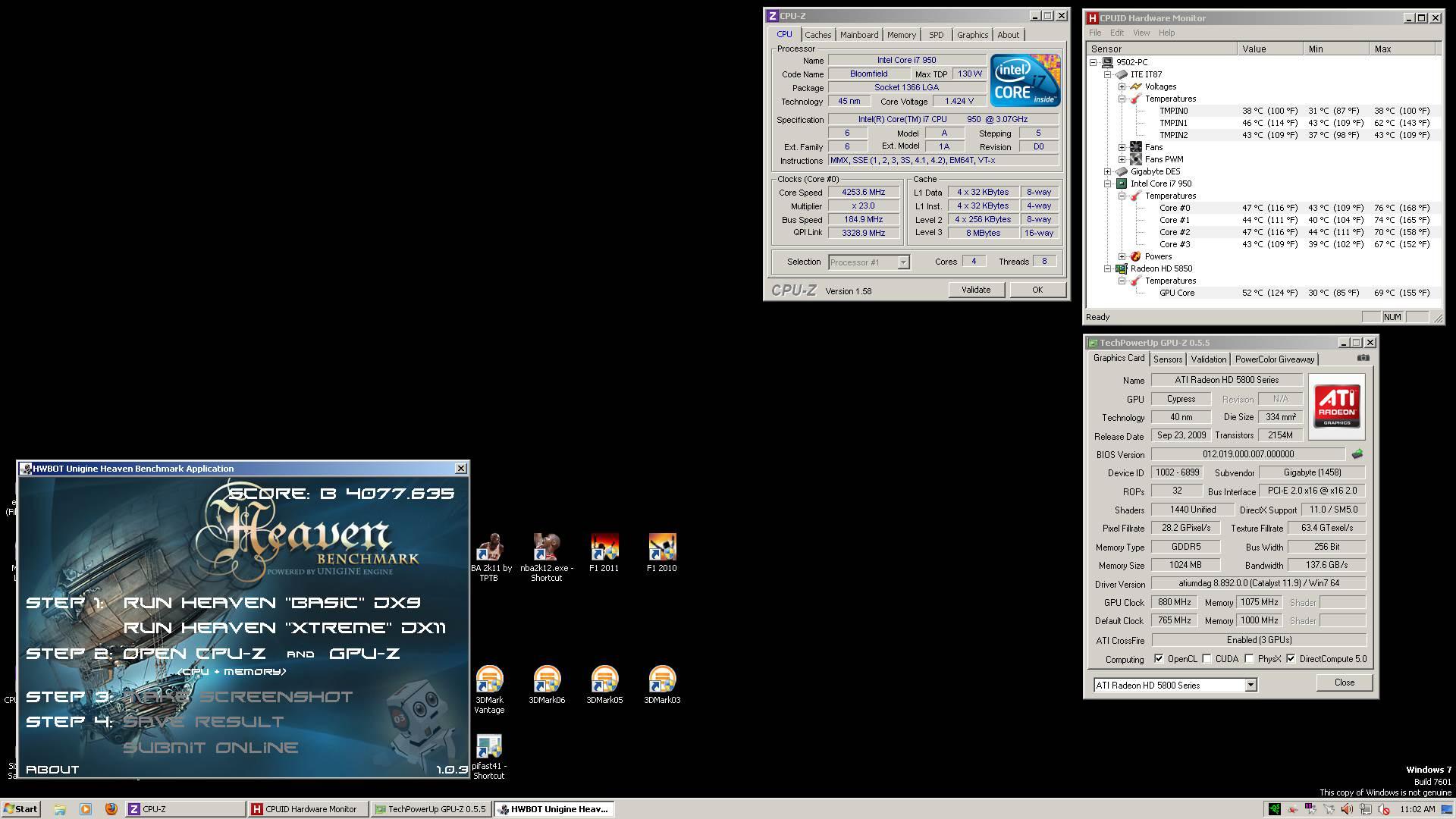The image size is (1456, 819).
Task: Click the BIOS Version field in GPU-Z
Action: [x=1247, y=454]
